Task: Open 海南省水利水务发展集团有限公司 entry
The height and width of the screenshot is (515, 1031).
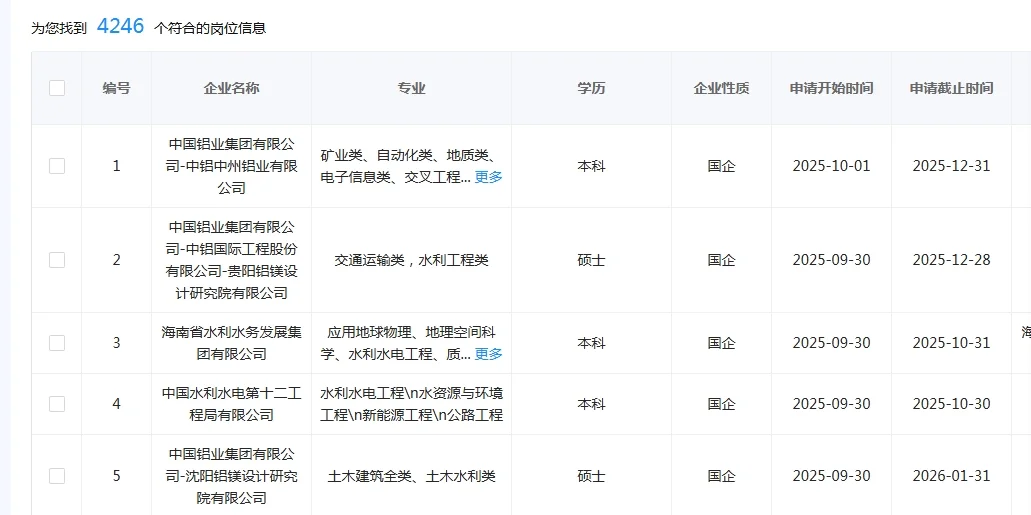Action: pos(231,343)
